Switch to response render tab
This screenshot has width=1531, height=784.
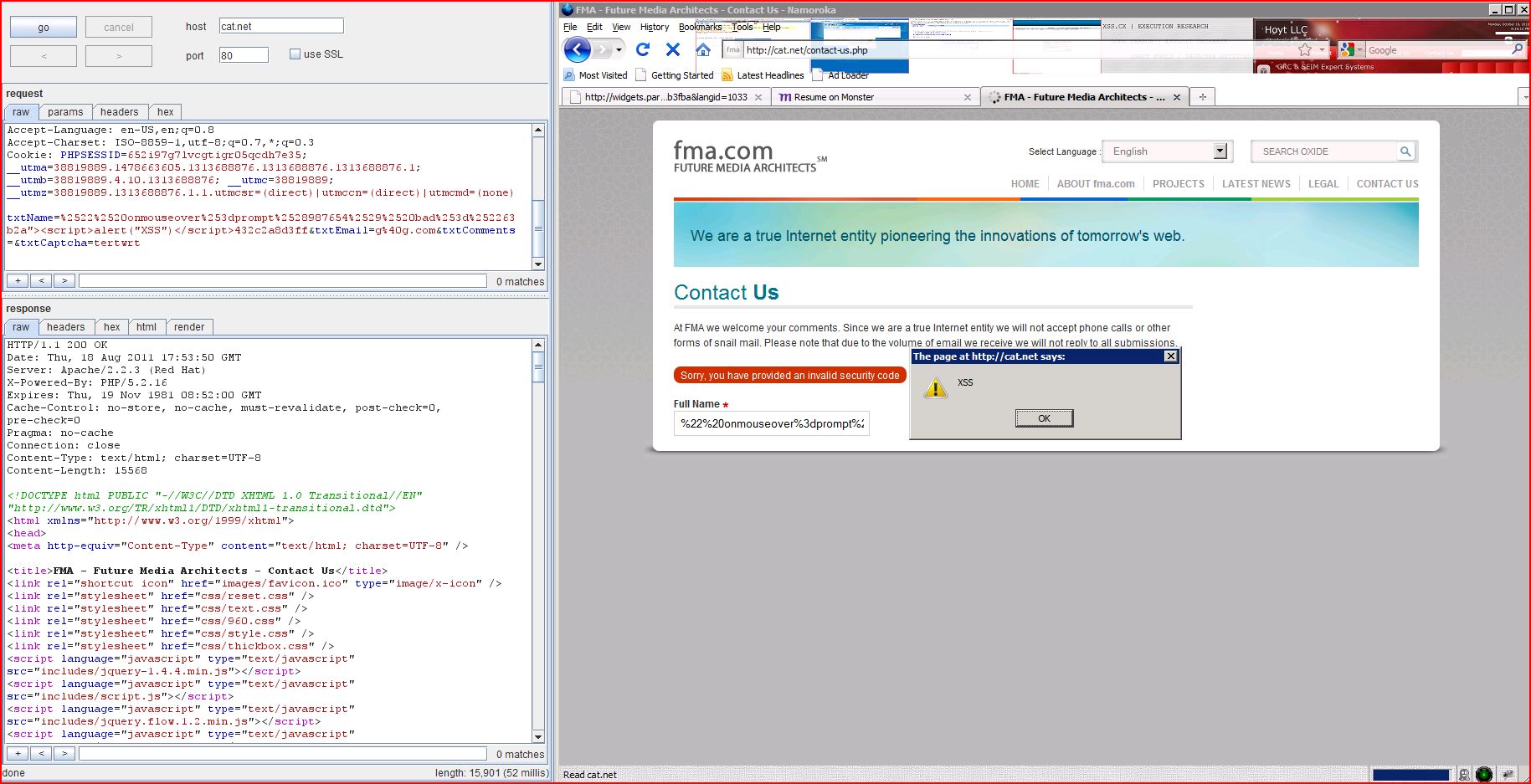click(x=189, y=327)
